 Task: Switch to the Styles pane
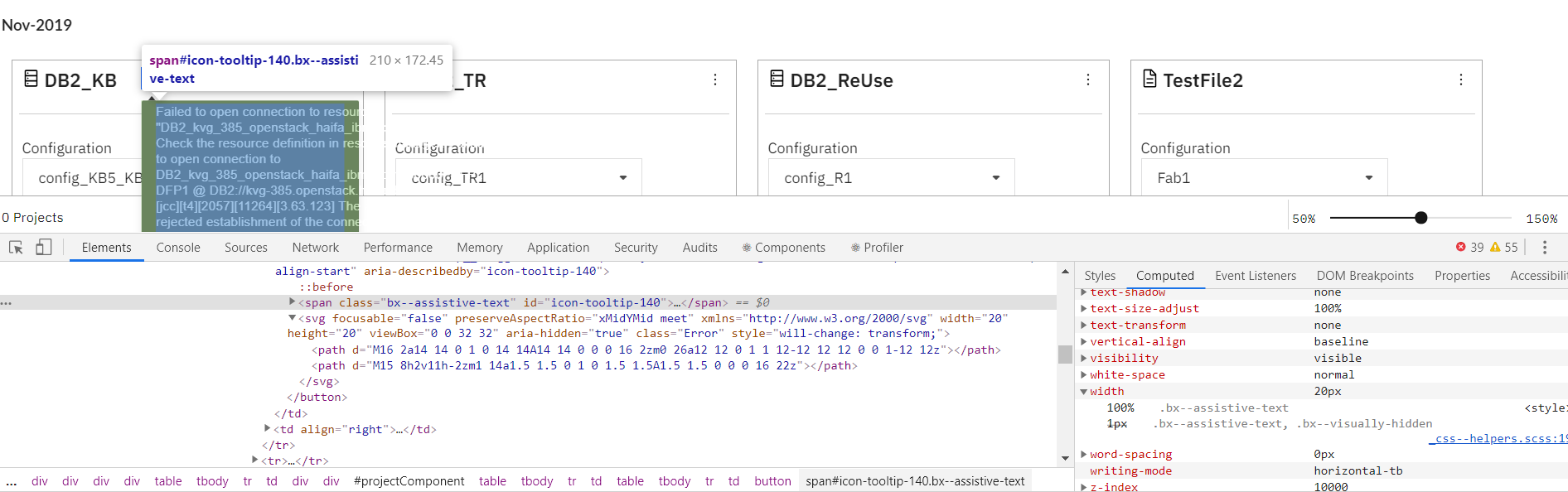(1100, 275)
